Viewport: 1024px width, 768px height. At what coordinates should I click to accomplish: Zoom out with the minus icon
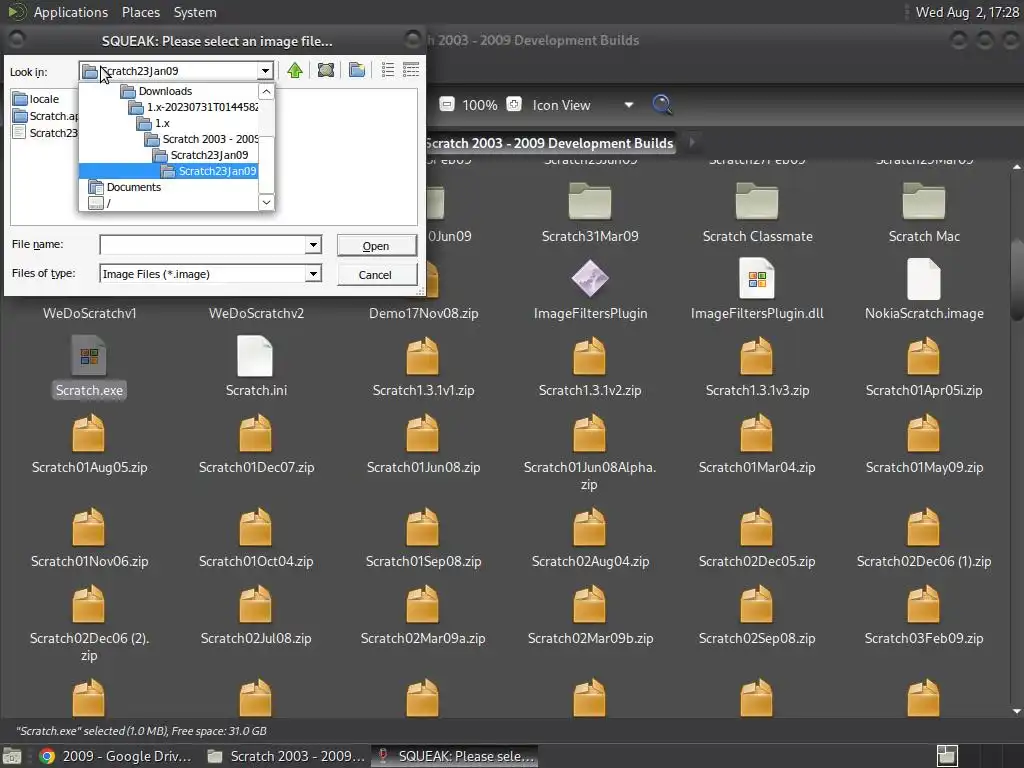(447, 104)
